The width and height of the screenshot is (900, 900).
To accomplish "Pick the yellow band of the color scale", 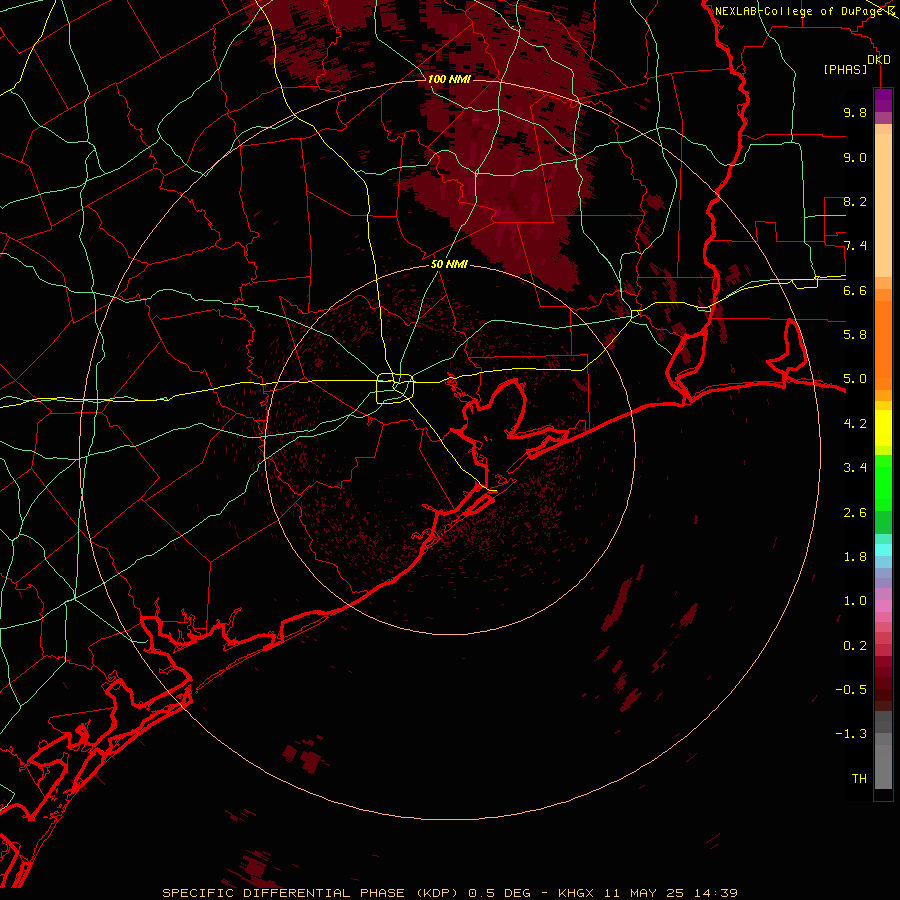I will (x=883, y=428).
